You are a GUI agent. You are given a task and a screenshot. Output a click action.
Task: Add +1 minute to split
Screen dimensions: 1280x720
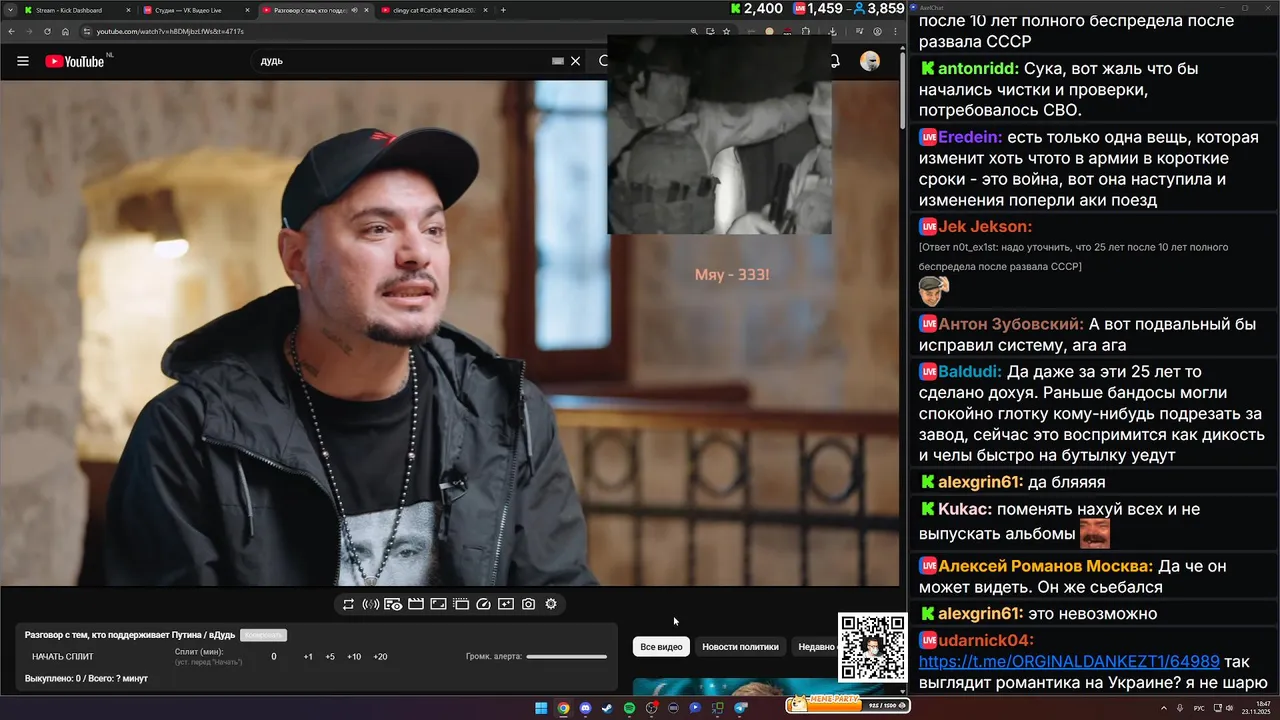point(308,657)
